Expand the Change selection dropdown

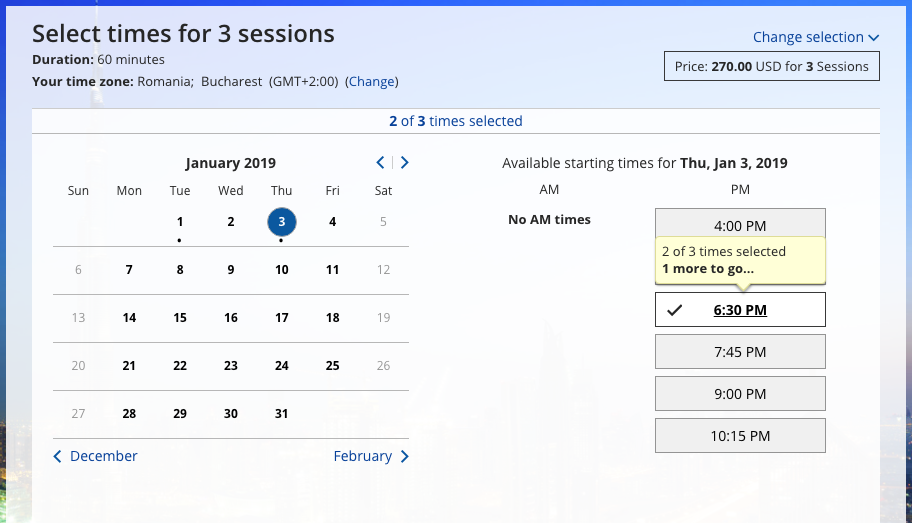pyautogui.click(x=816, y=37)
